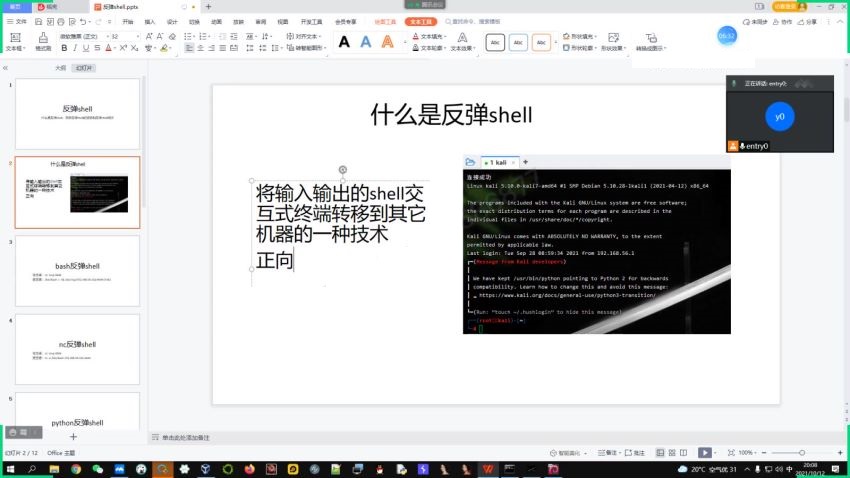Select the bash反弹shell slide thumbnail
Screen dimensions: 850x478
tap(78, 270)
